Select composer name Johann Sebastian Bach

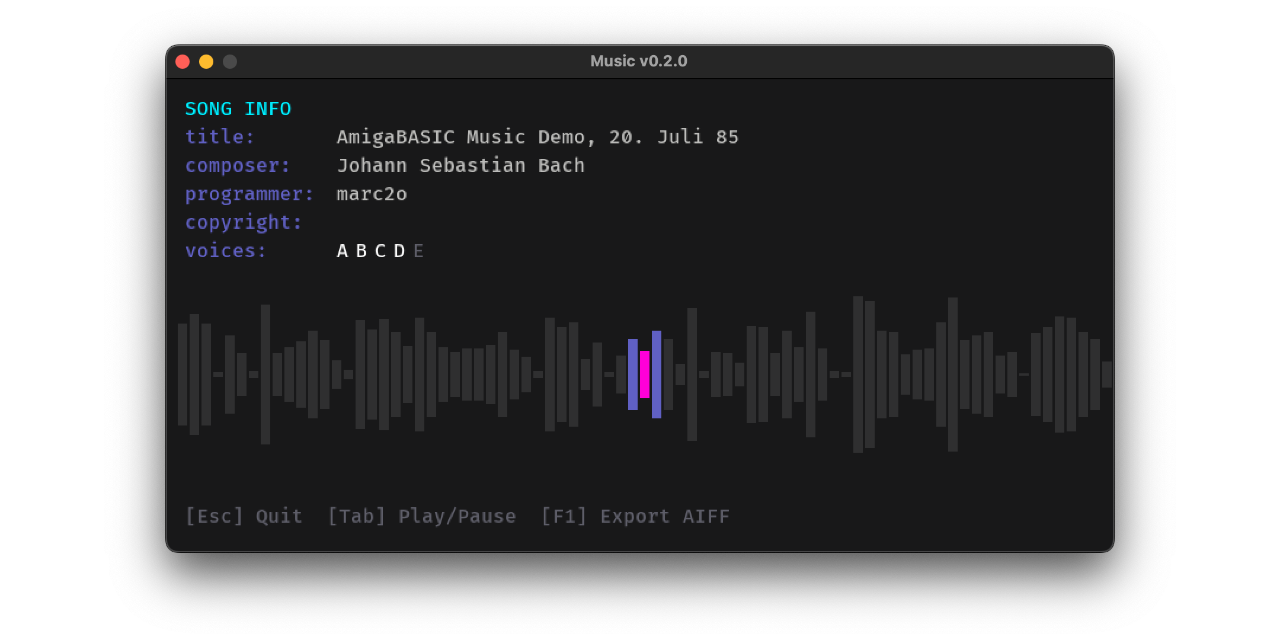(x=460, y=166)
